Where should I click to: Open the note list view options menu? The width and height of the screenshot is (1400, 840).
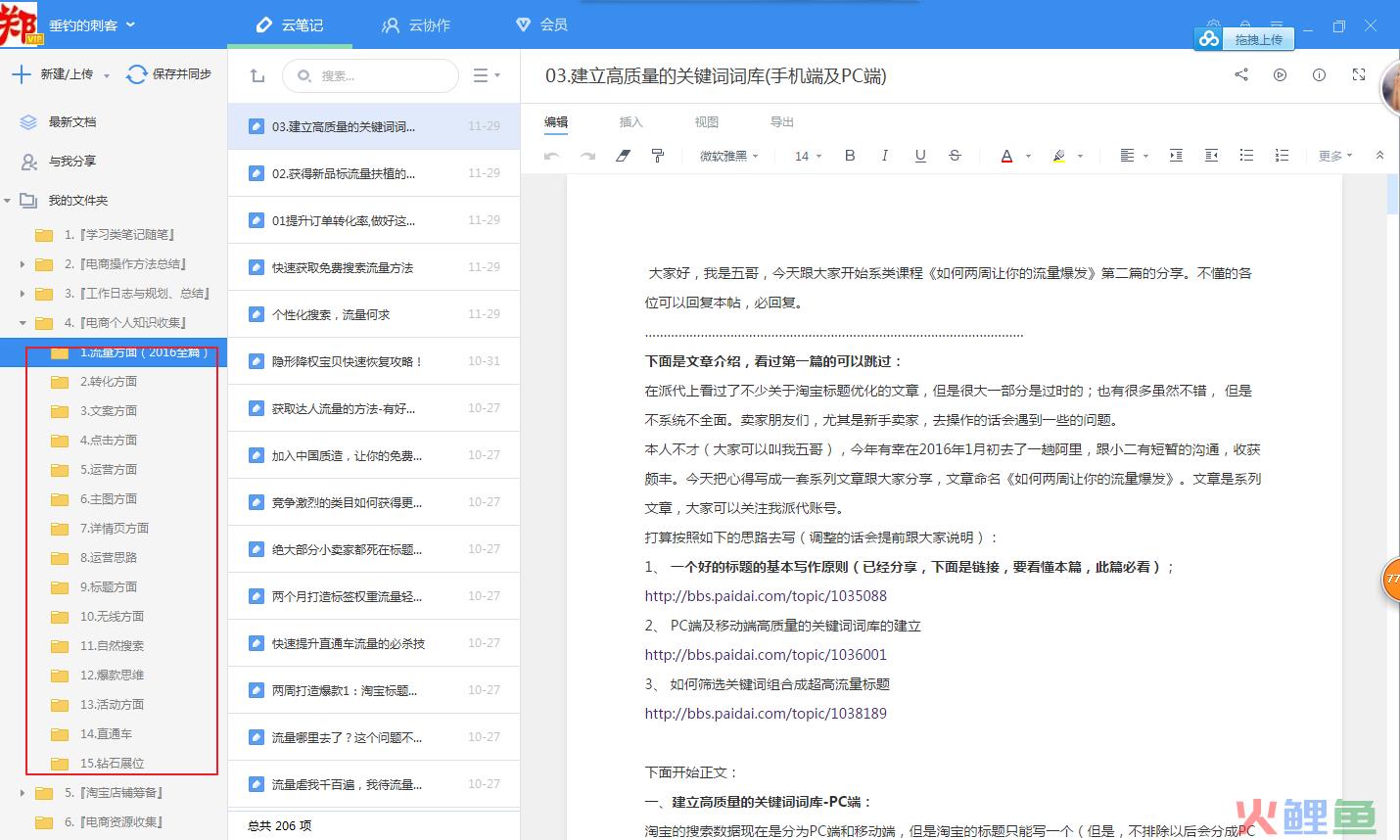486,75
